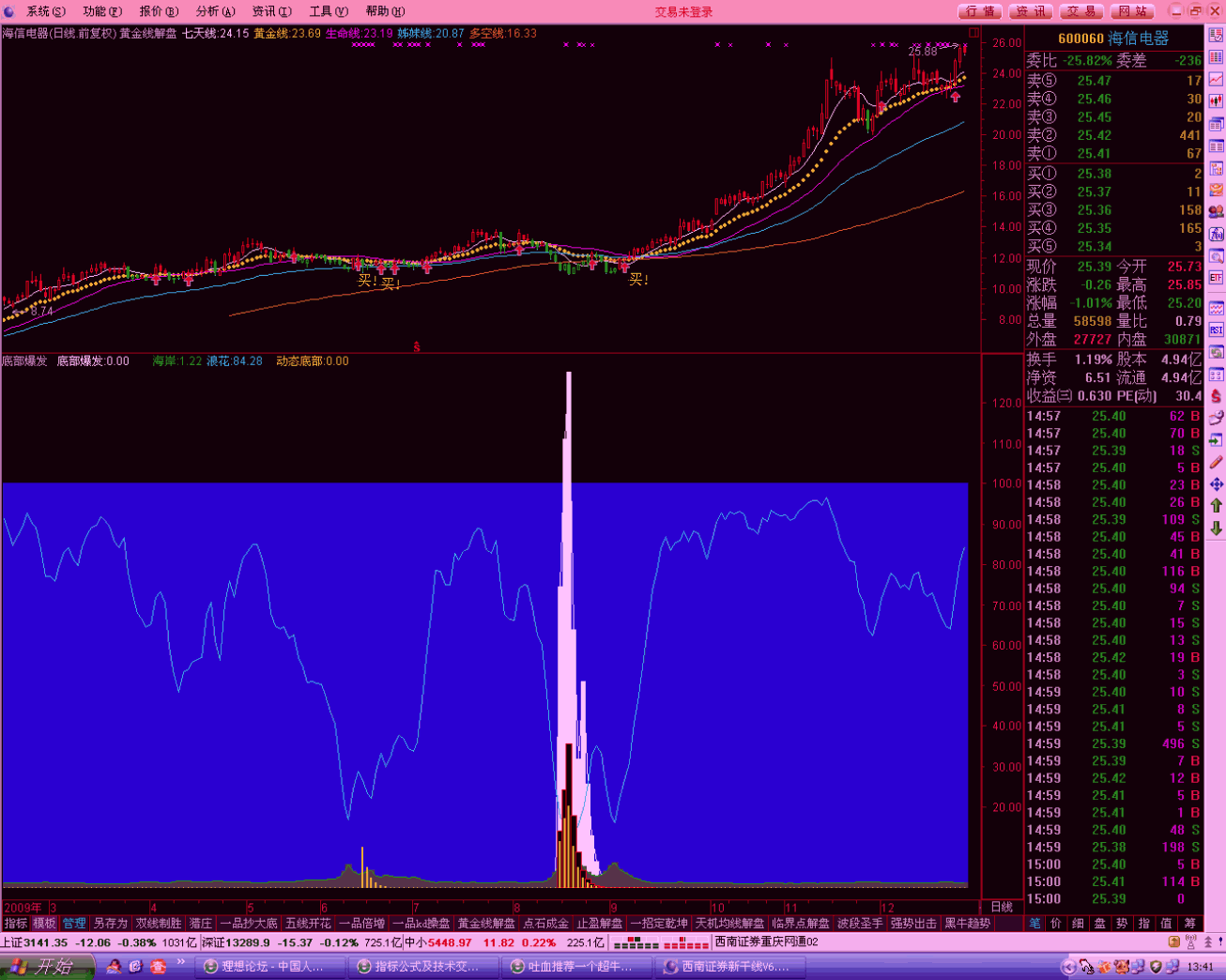Click the green up arrow icon

pos(1216,506)
